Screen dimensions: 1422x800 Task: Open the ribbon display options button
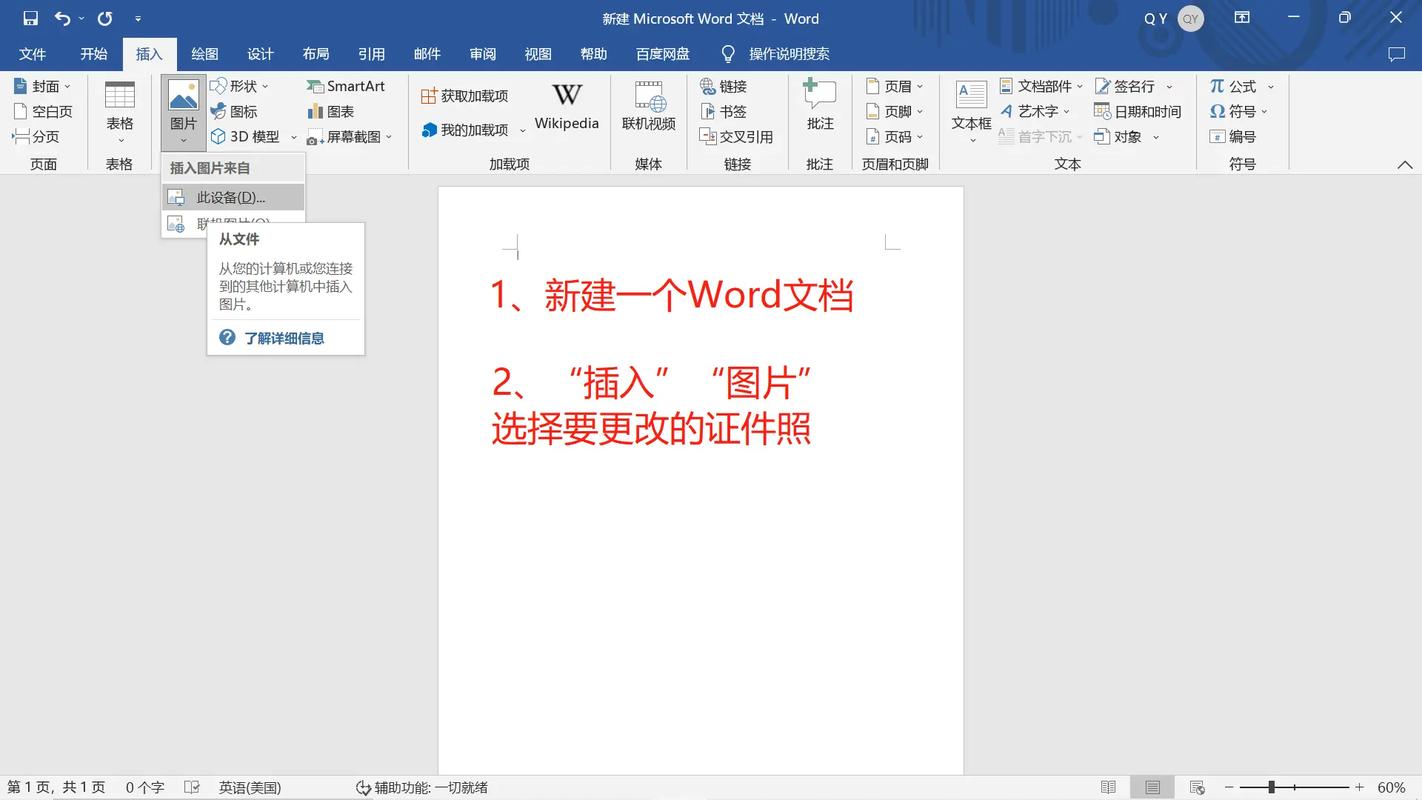click(1242, 18)
